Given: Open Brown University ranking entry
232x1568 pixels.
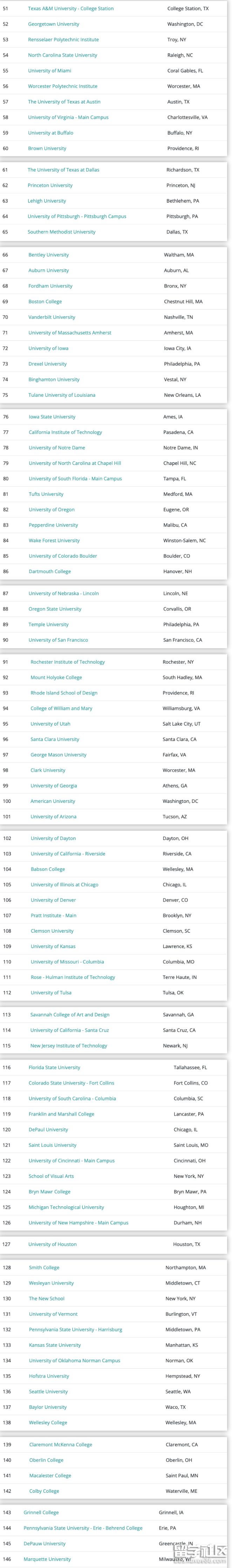Looking at the screenshot, I should click(x=47, y=149).
